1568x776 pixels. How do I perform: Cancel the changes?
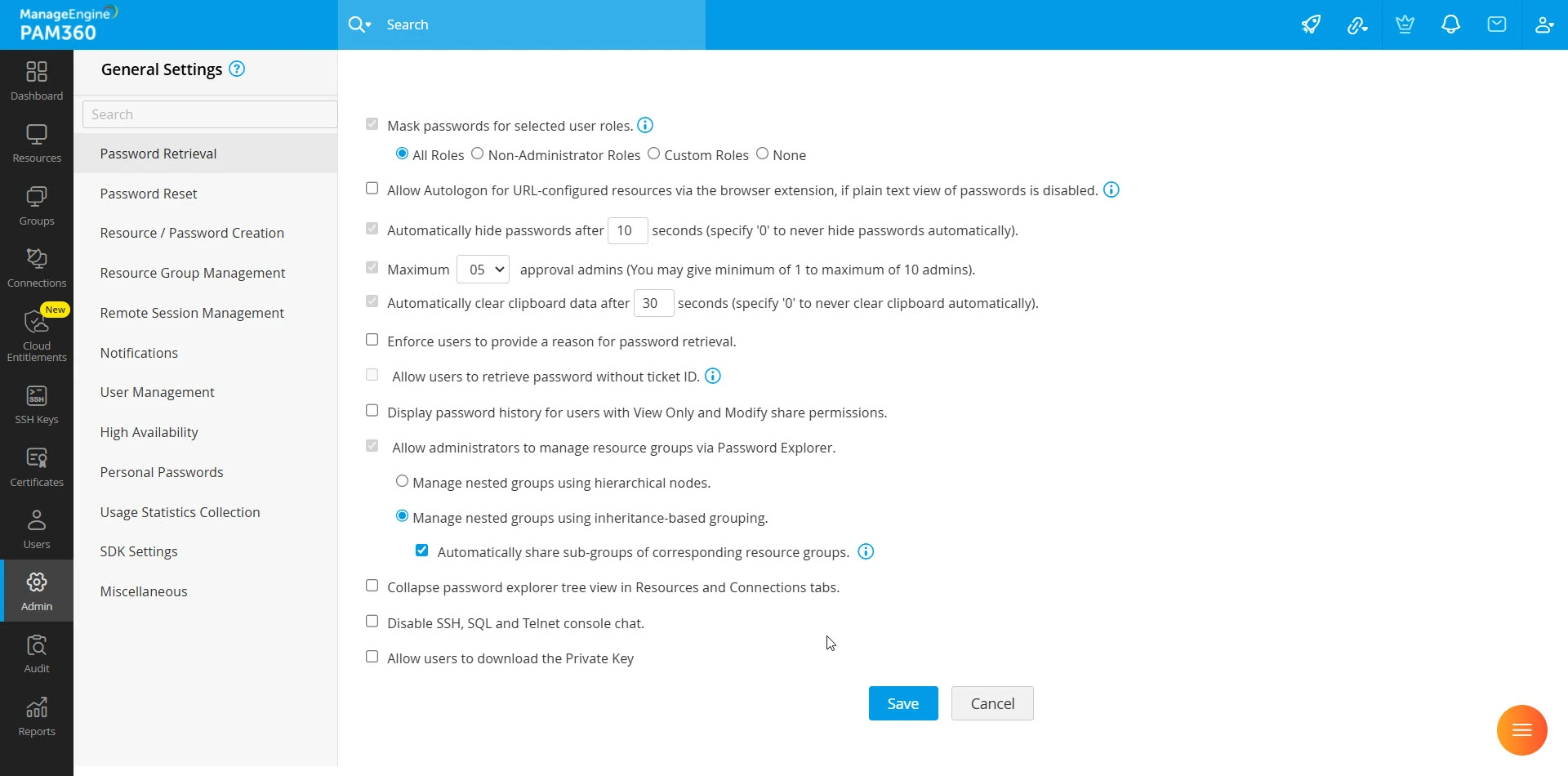pos(991,702)
